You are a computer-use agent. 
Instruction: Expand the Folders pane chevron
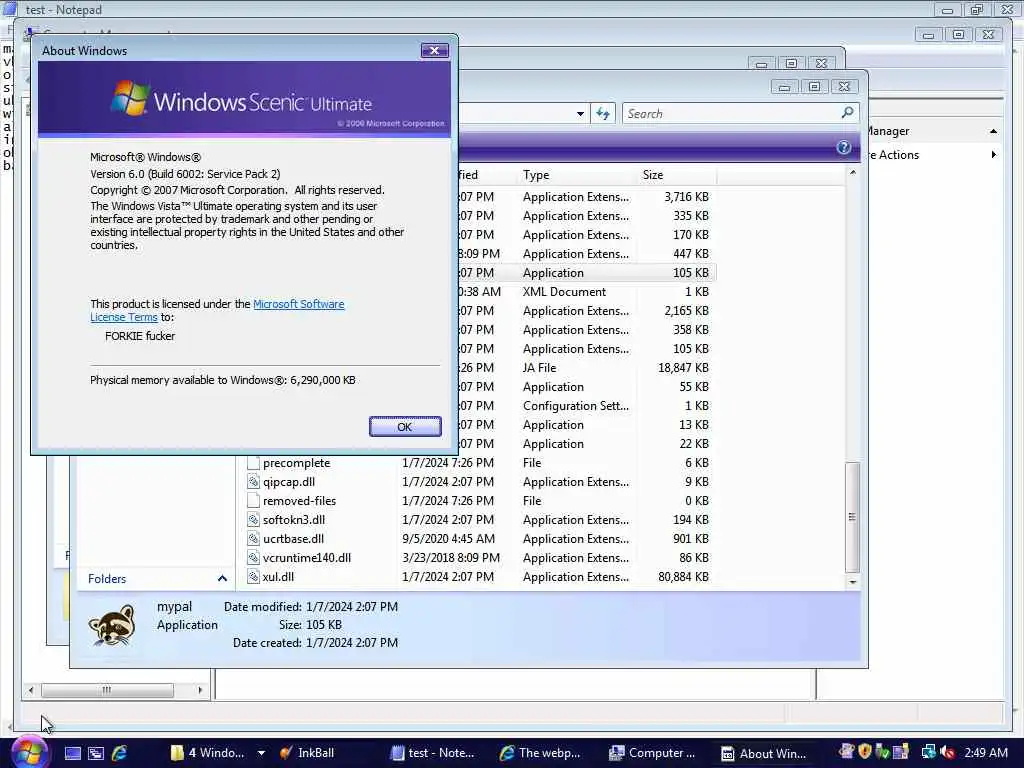(x=222, y=579)
